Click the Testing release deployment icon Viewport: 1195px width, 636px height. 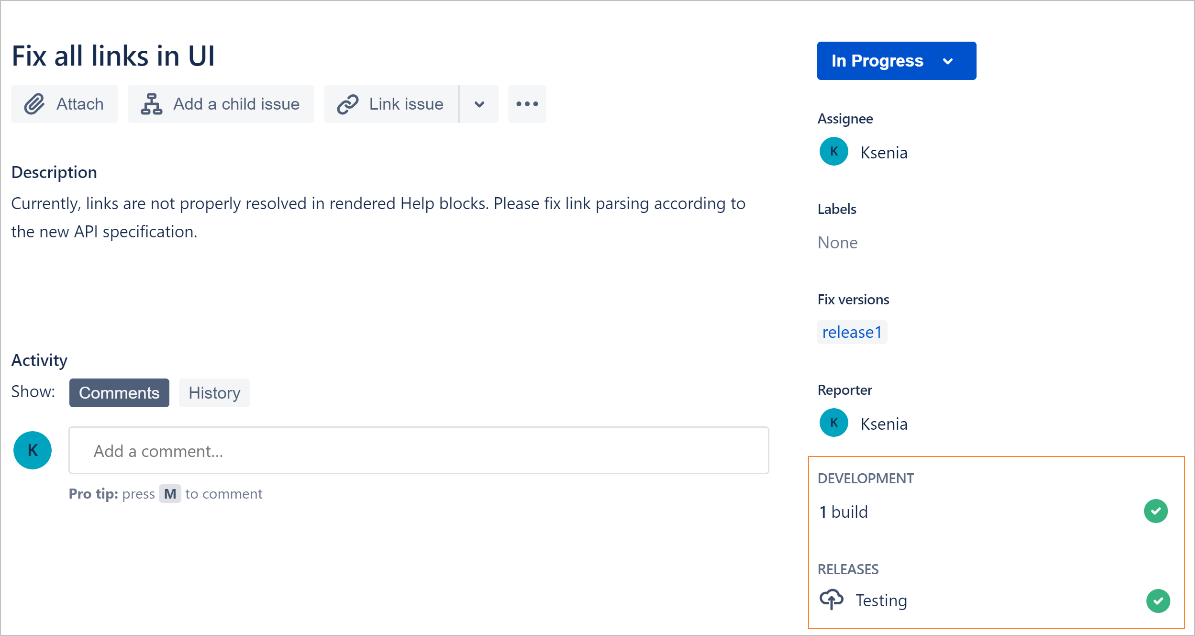[x=831, y=599]
